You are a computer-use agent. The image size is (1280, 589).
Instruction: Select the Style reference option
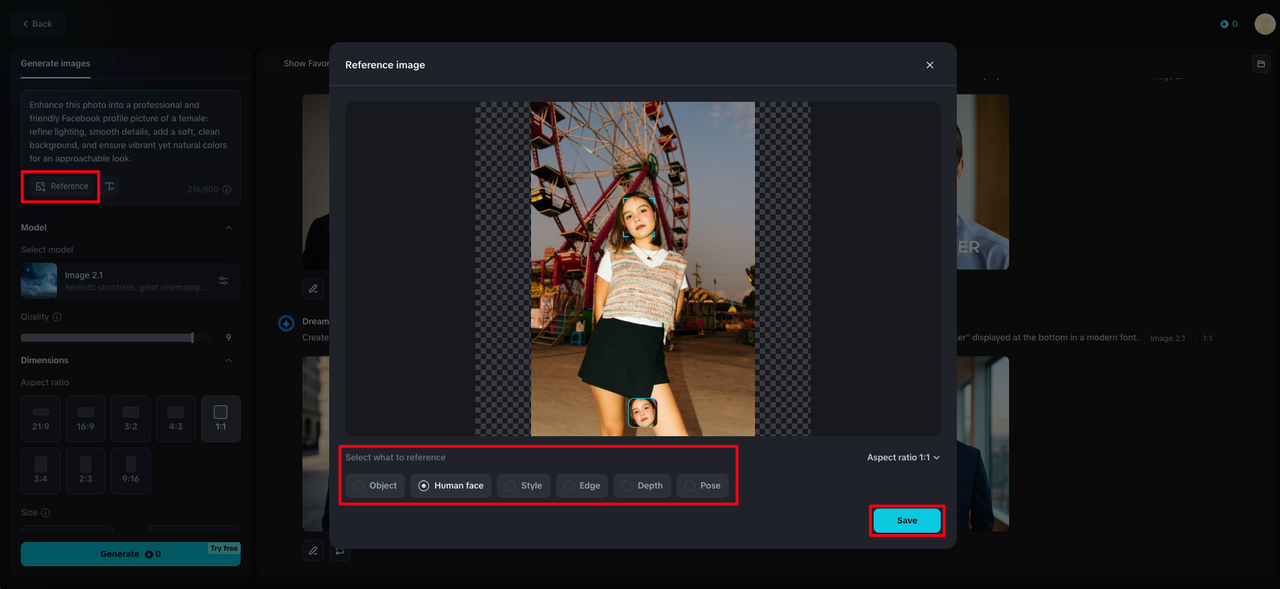click(523, 486)
